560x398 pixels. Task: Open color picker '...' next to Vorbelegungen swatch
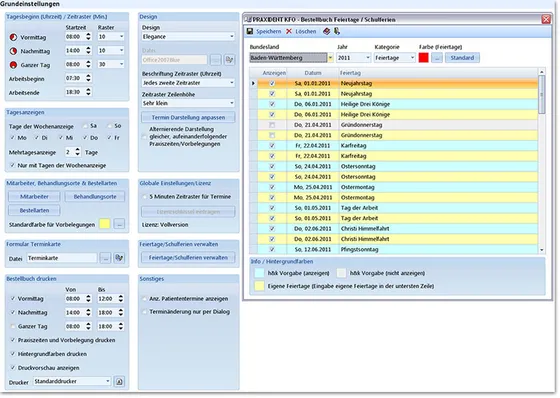tap(119, 224)
